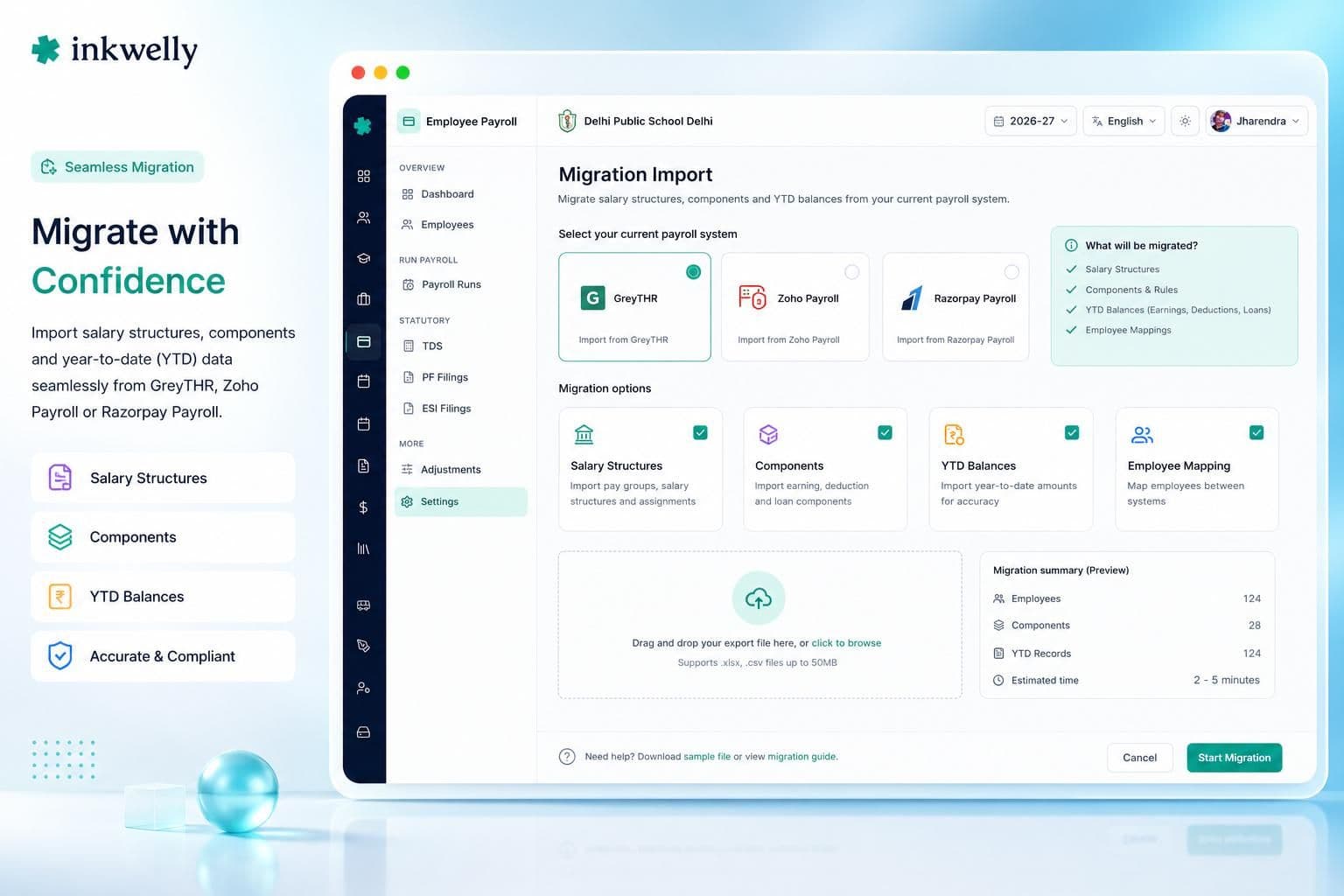Select the Zoho Payroll radio button
This screenshot has width=1344, height=896.
tap(851, 272)
